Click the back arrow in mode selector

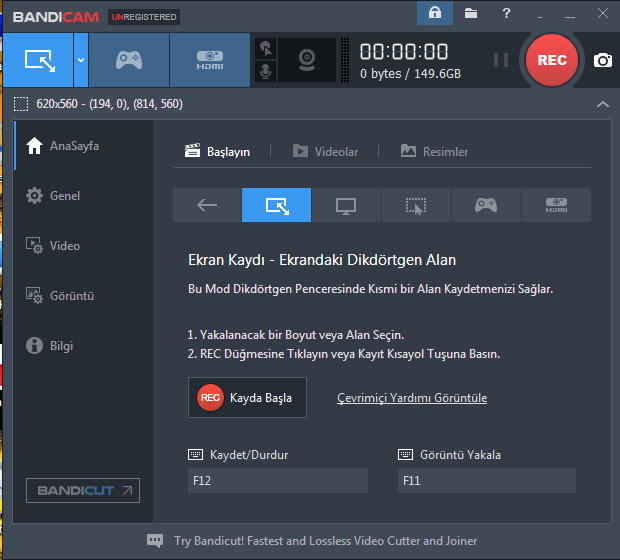207,205
